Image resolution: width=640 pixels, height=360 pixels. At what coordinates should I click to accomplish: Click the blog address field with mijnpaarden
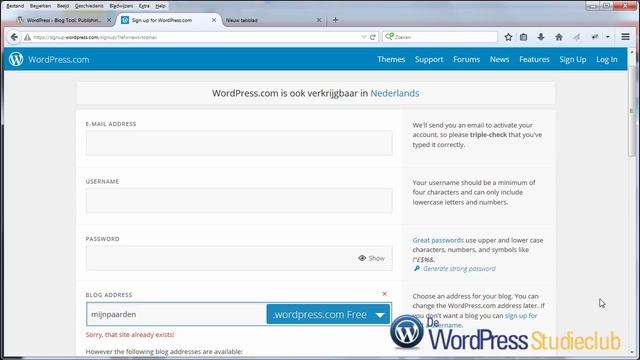(176, 314)
